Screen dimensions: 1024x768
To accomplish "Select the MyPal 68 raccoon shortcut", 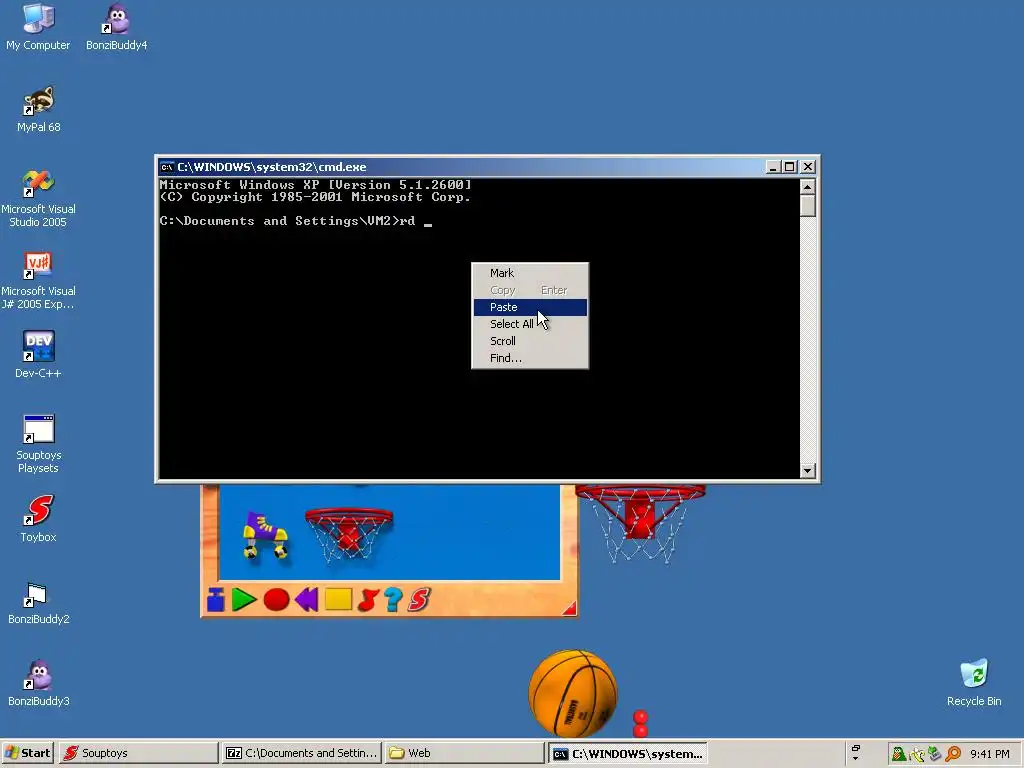I will point(39,109).
